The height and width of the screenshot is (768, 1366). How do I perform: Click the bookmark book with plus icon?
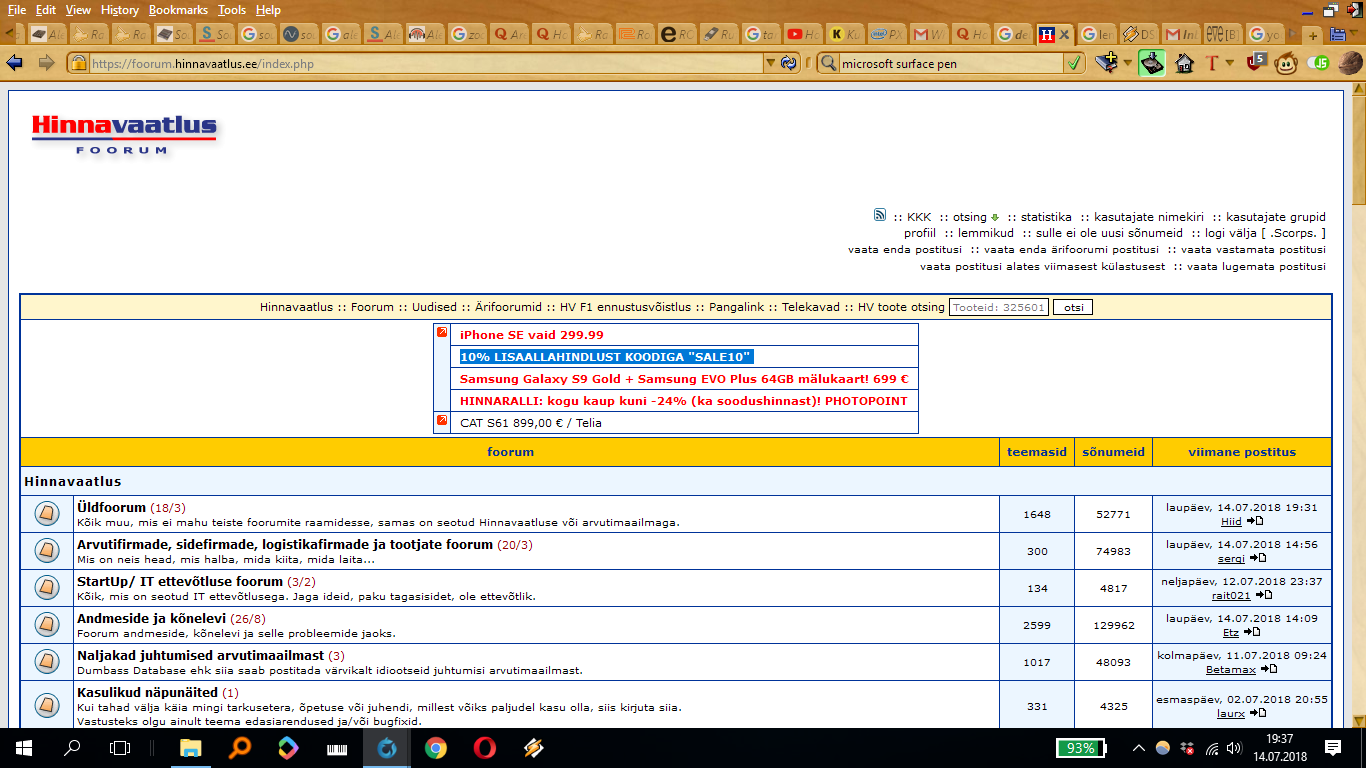click(x=1106, y=63)
